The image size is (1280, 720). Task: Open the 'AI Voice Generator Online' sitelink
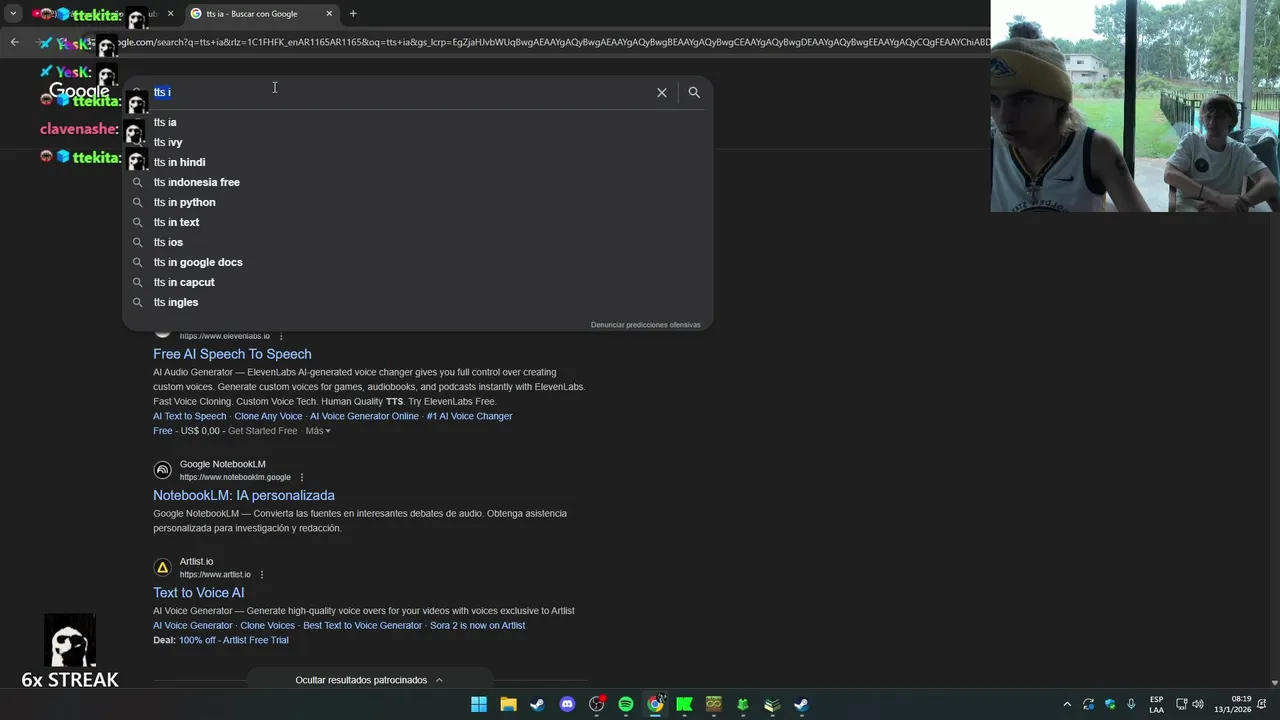pos(364,416)
